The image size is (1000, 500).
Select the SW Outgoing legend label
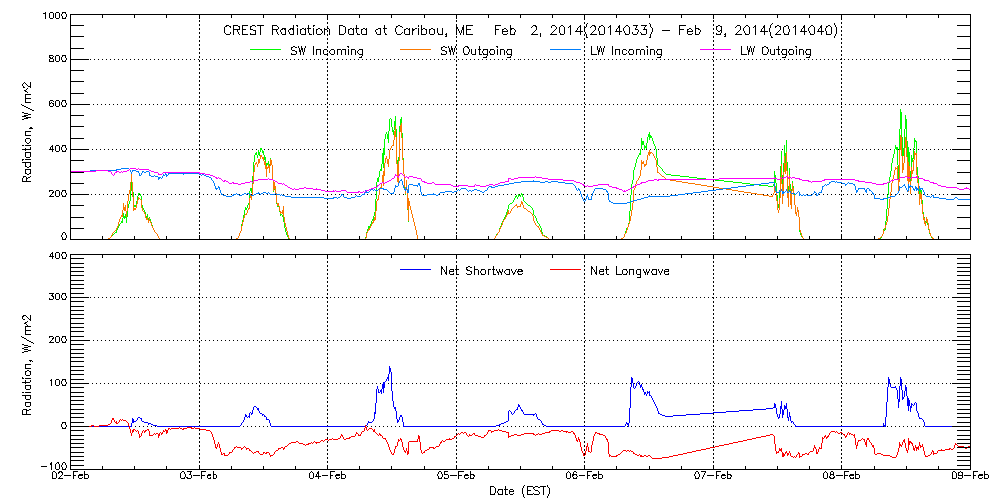tap(485, 51)
